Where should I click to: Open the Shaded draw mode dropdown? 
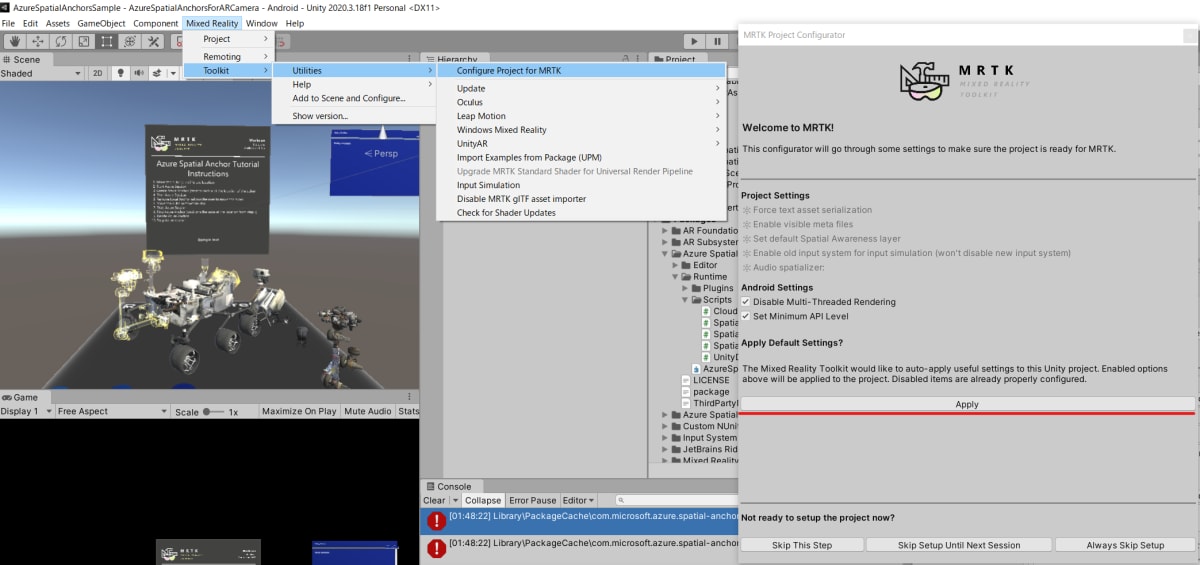(x=42, y=73)
